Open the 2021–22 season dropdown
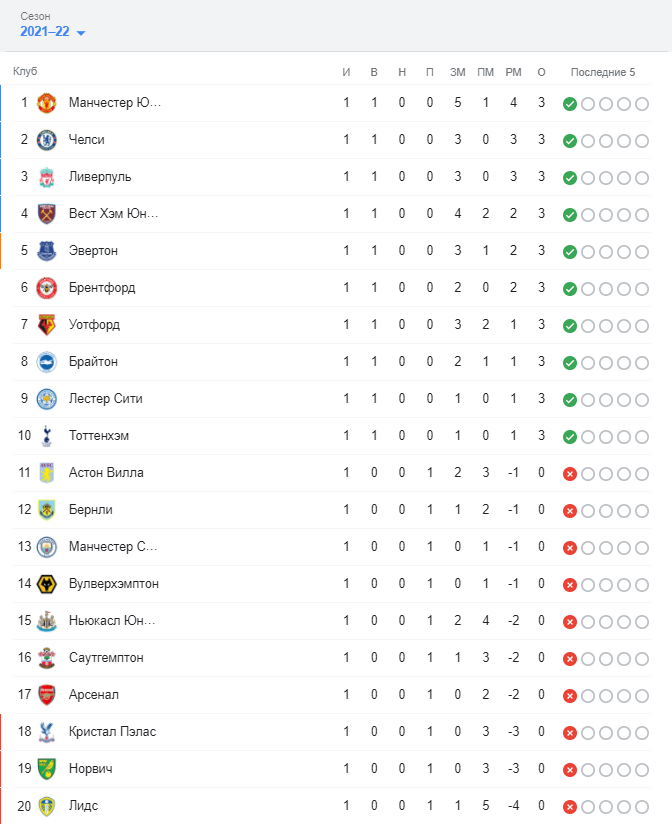672x828 pixels. 53,32
